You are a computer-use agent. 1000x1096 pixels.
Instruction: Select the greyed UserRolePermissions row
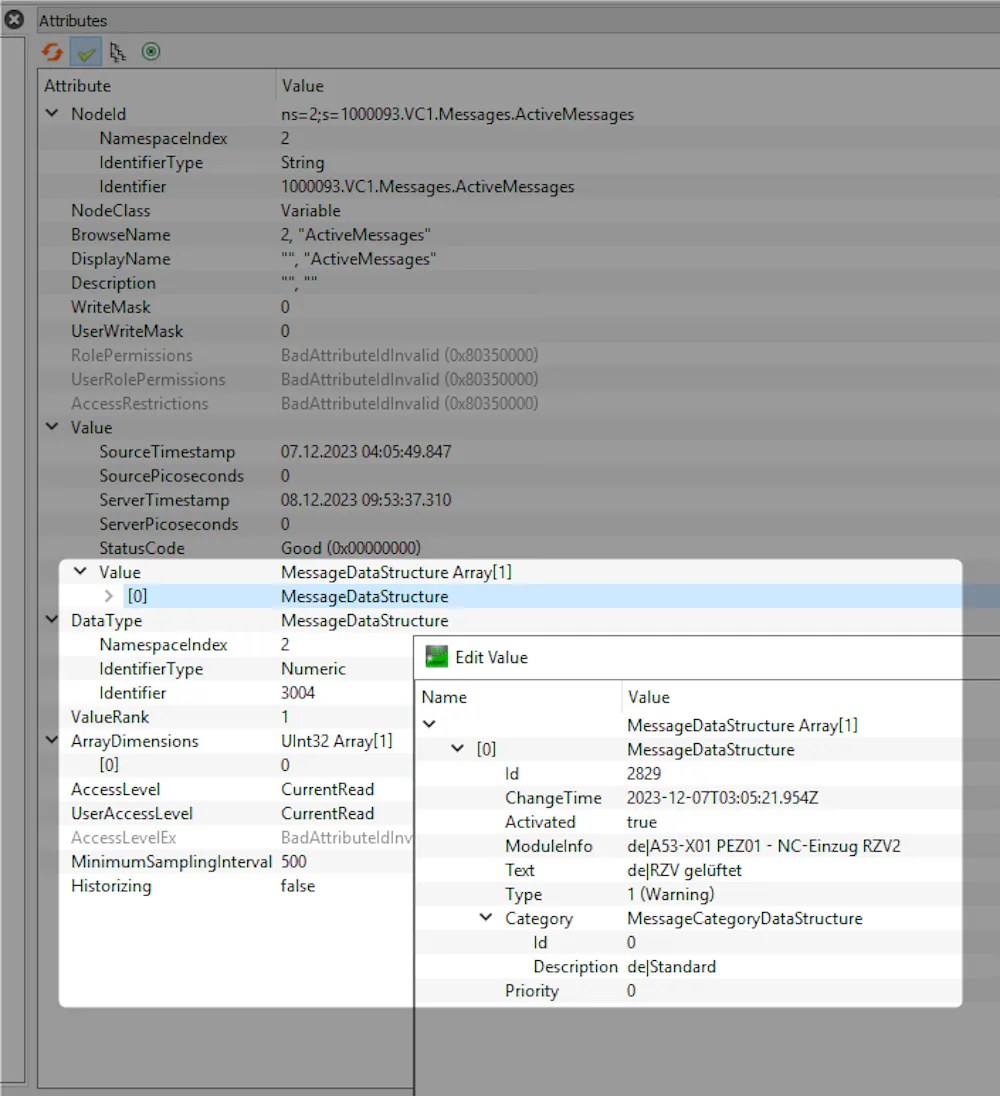tap(519, 380)
